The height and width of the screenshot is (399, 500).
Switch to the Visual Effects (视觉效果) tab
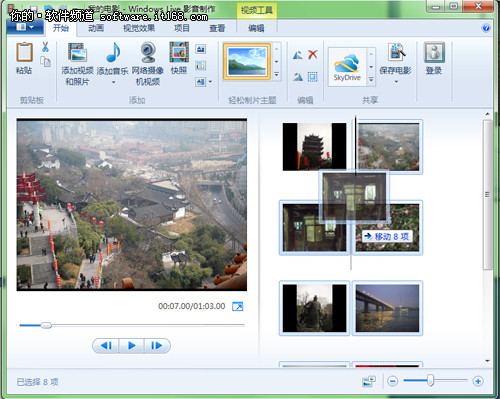139,28
